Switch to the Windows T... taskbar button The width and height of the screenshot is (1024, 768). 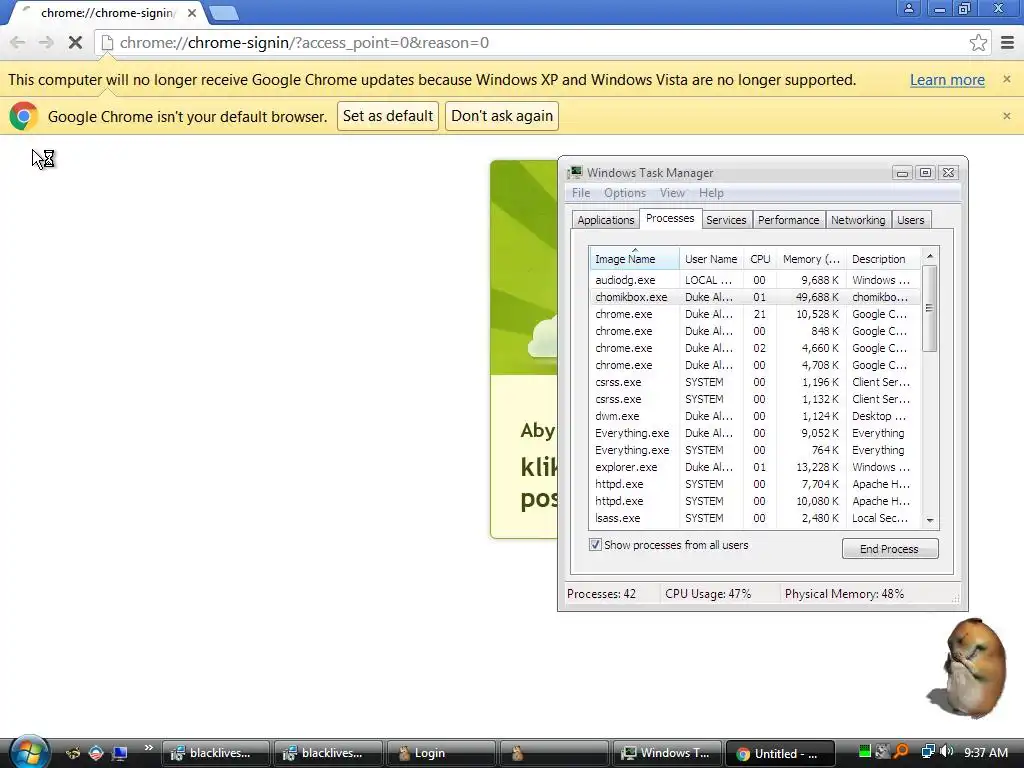coord(665,753)
